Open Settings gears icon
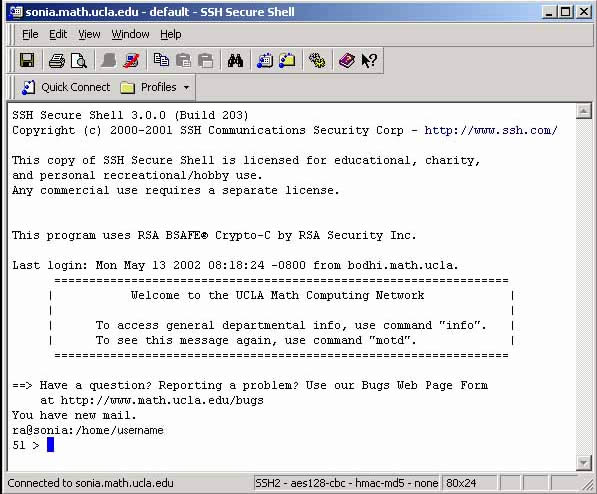 pyautogui.click(x=317, y=60)
